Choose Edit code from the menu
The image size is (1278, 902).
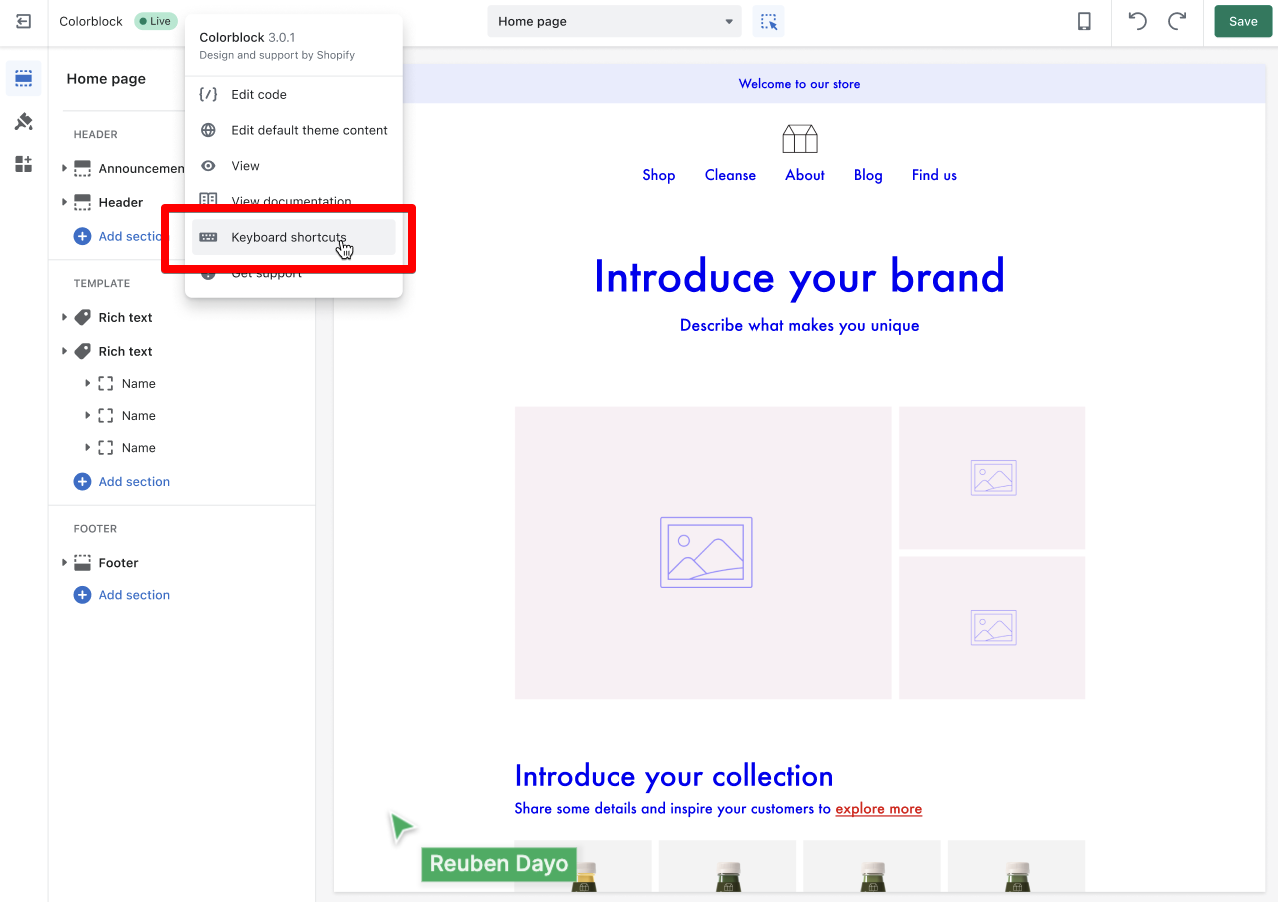pos(259,94)
